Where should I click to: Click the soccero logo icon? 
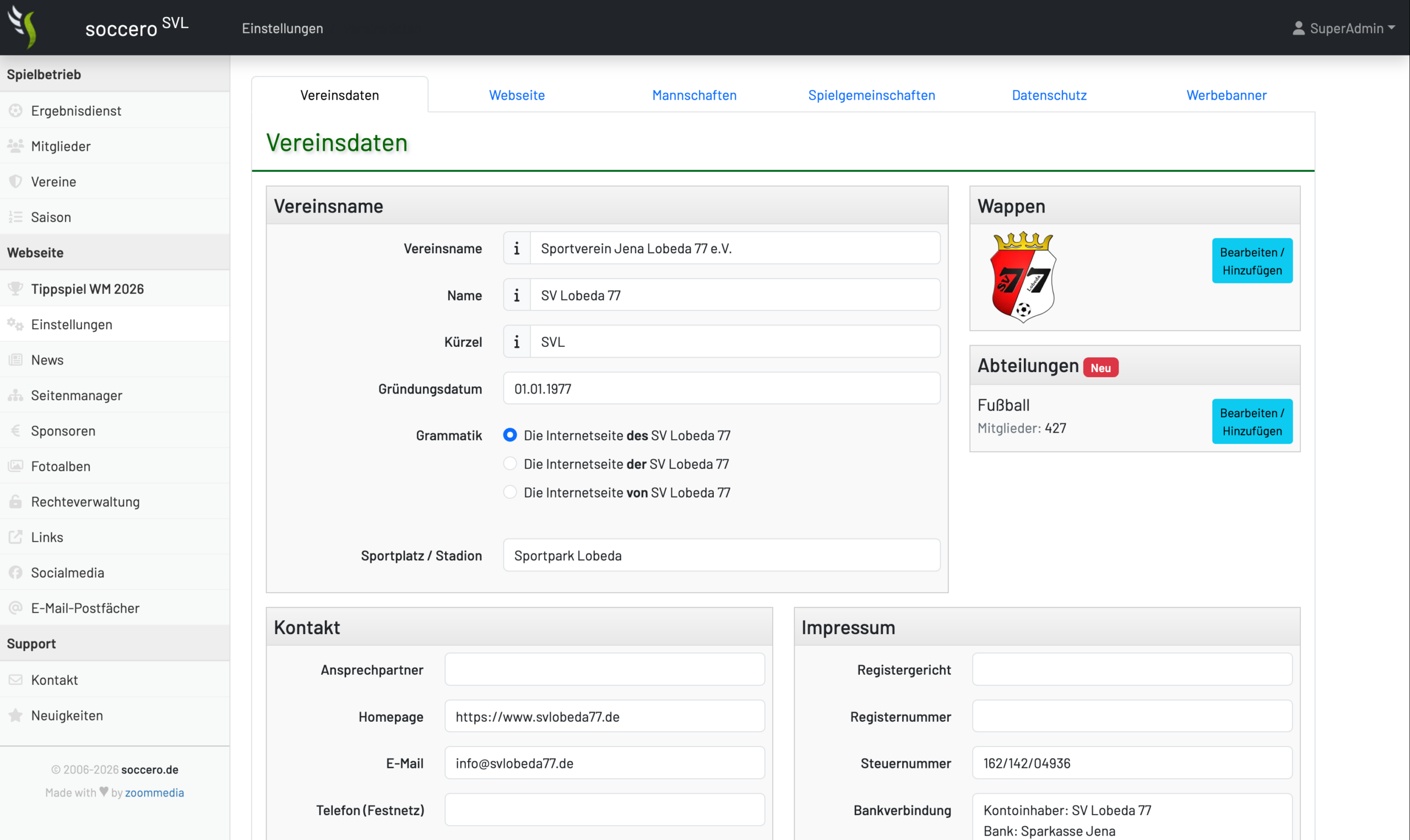pos(23,26)
